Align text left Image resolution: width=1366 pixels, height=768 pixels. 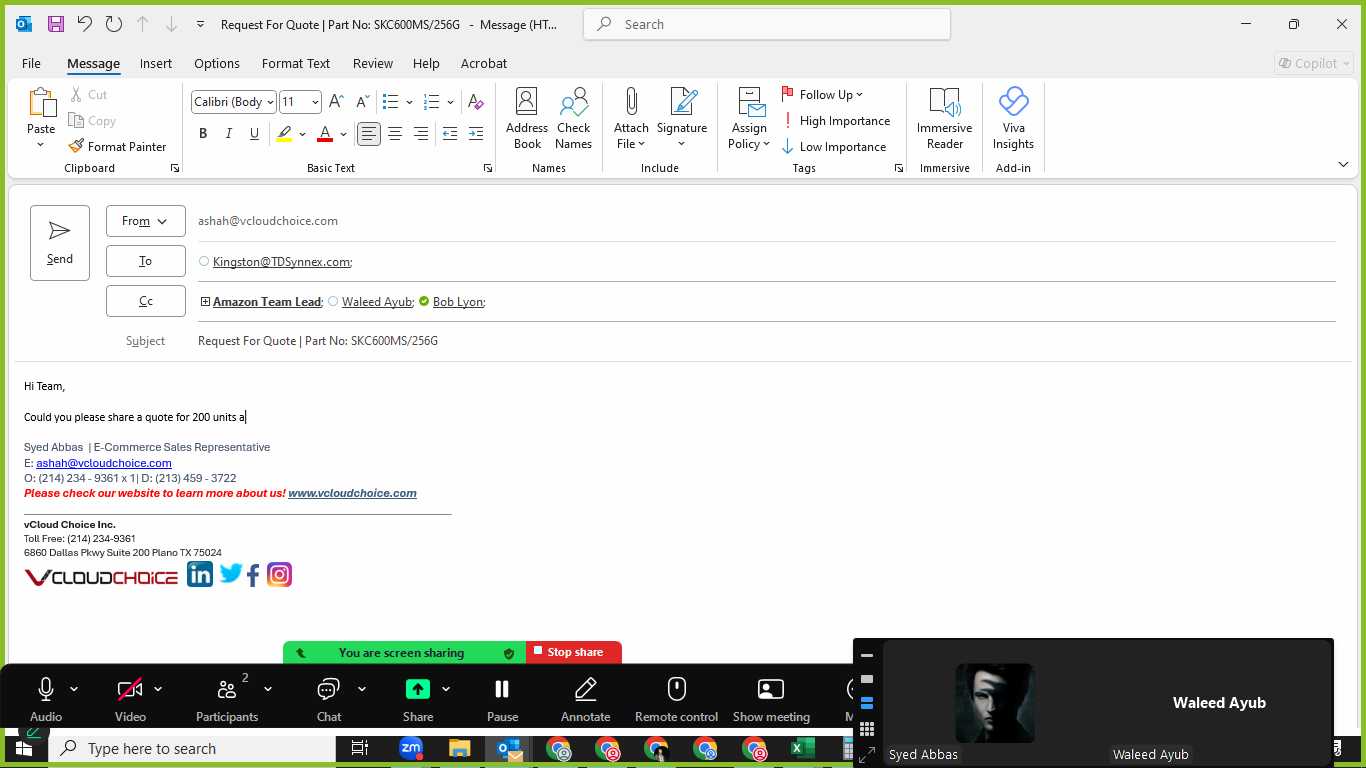tap(369, 134)
